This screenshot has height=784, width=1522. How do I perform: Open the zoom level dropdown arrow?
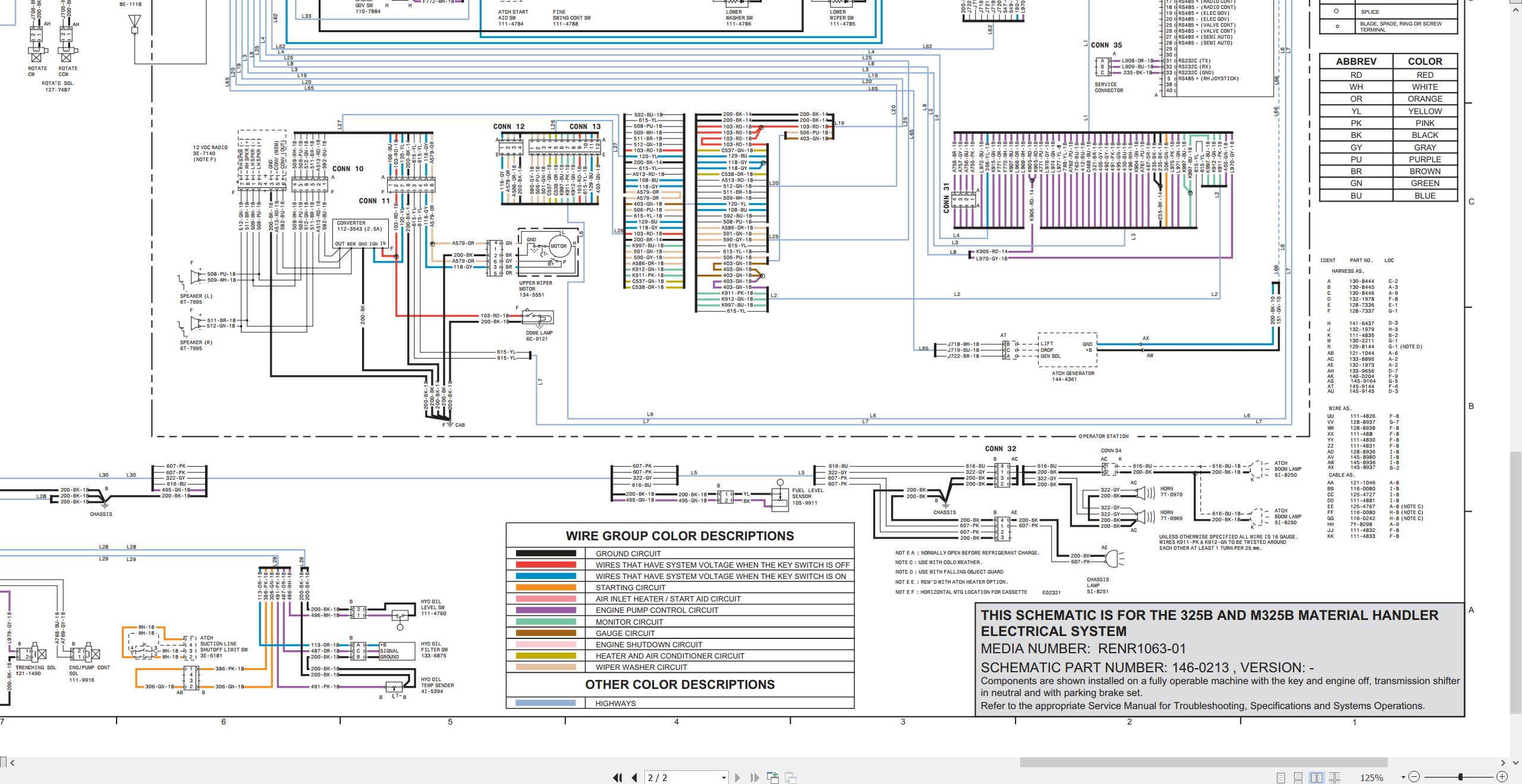(x=1403, y=777)
